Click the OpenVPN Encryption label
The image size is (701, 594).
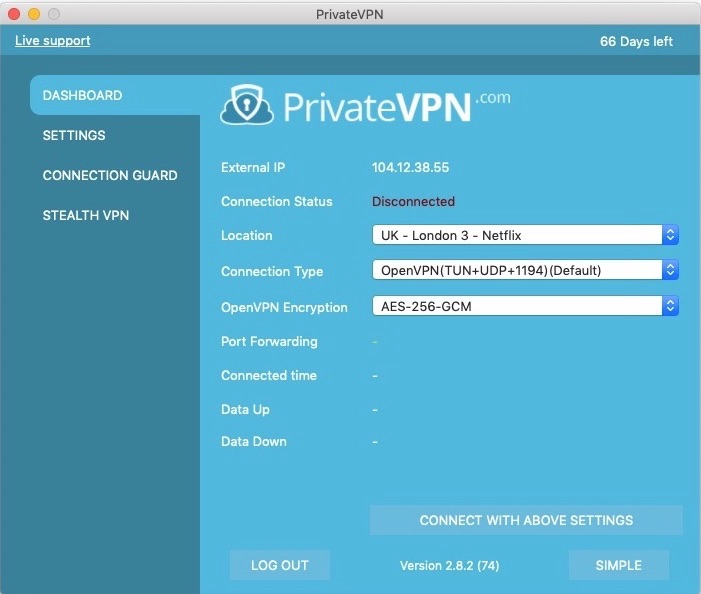(284, 308)
